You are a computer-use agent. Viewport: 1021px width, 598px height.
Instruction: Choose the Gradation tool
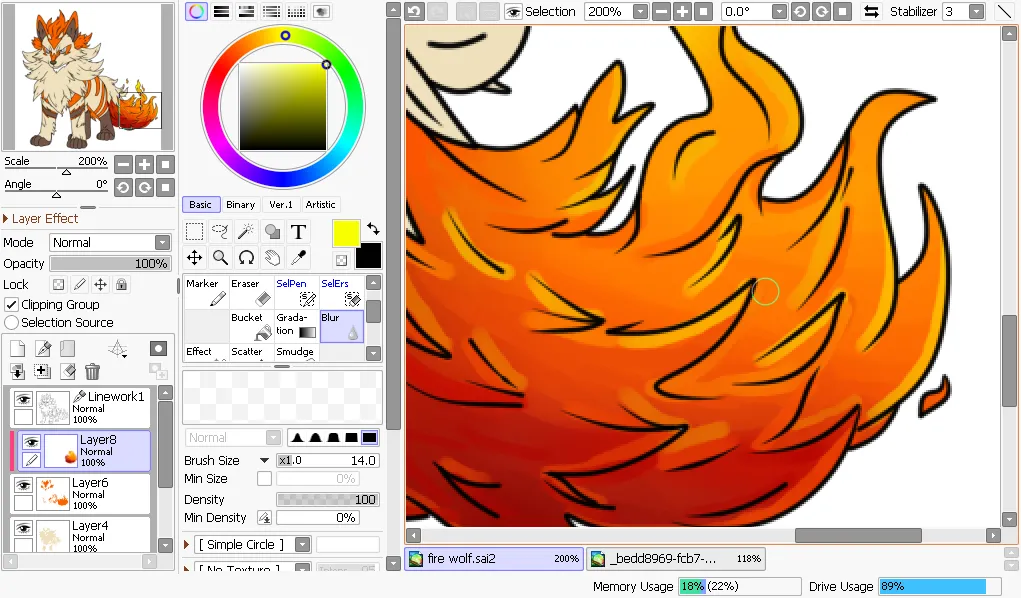tap(296, 326)
